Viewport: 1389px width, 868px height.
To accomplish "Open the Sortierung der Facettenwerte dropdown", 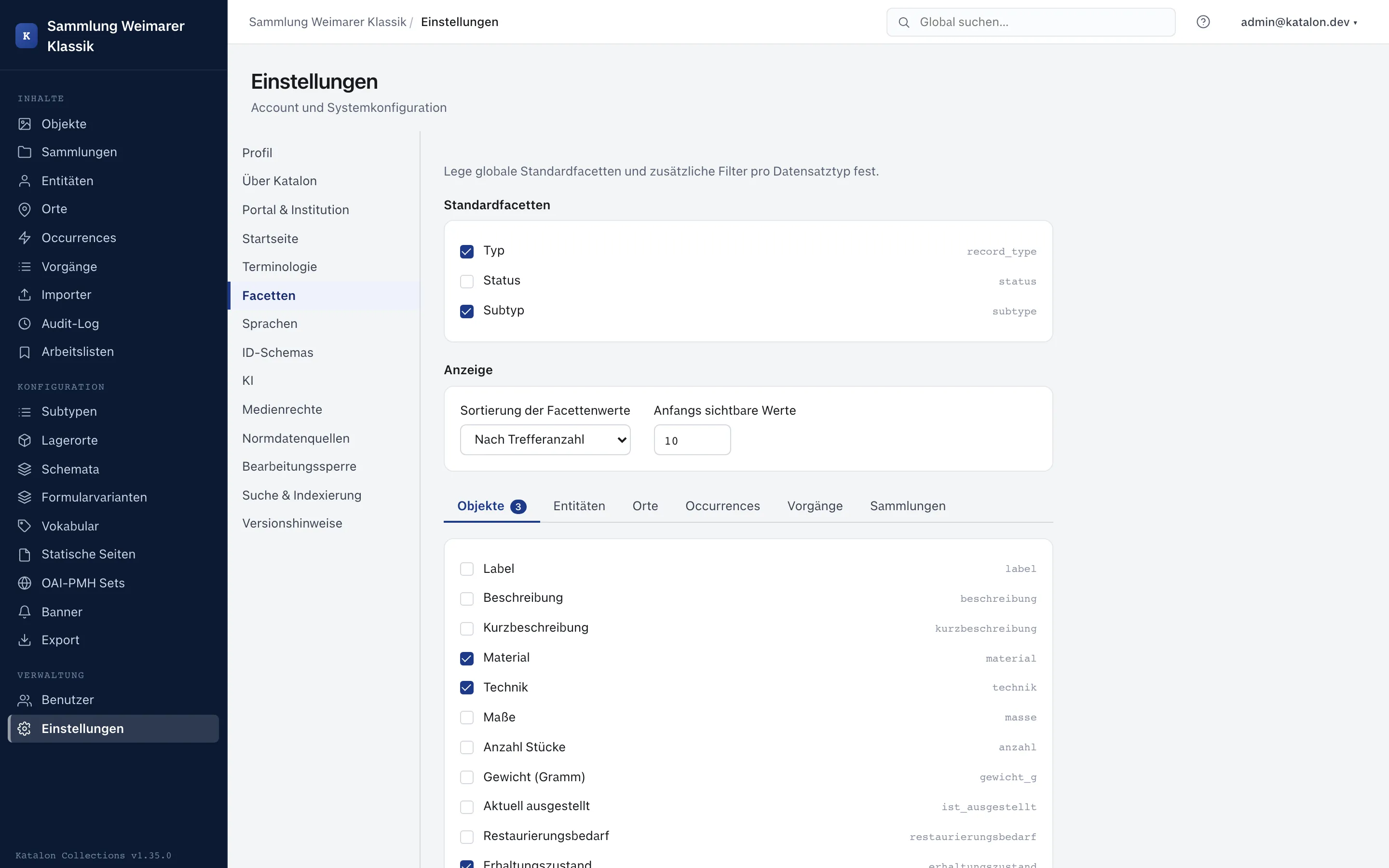I will tap(545, 440).
